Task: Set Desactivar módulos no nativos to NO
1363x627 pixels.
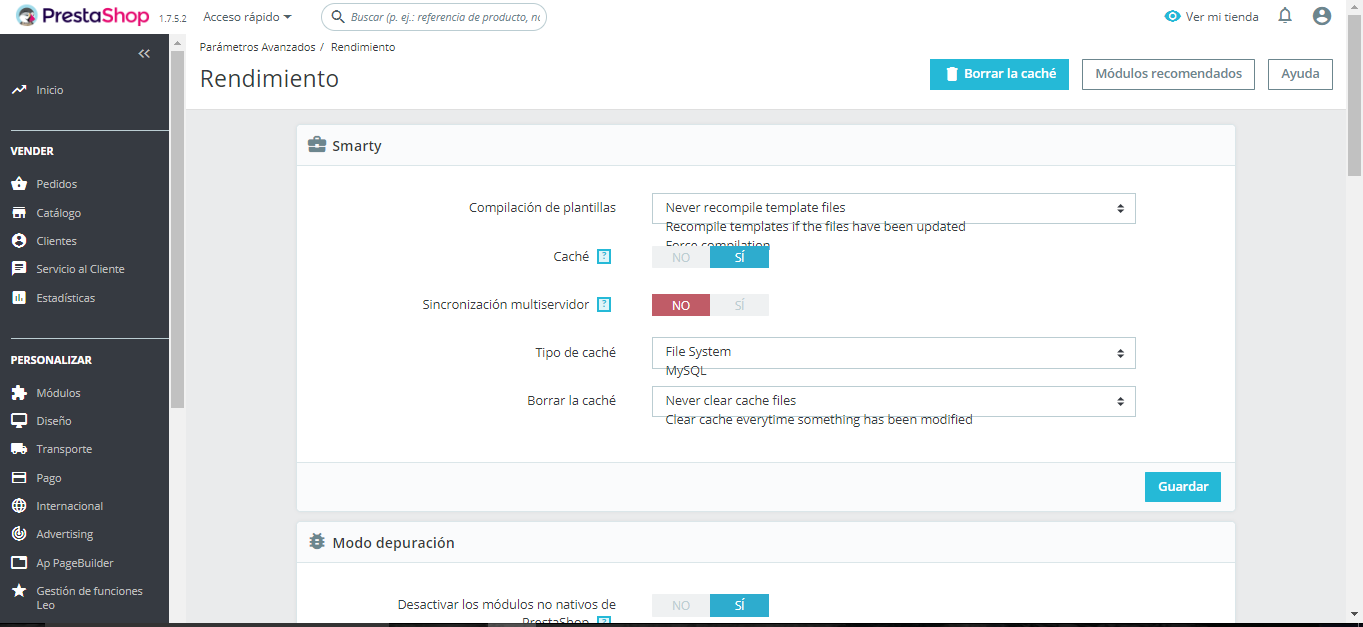Action: (x=681, y=605)
